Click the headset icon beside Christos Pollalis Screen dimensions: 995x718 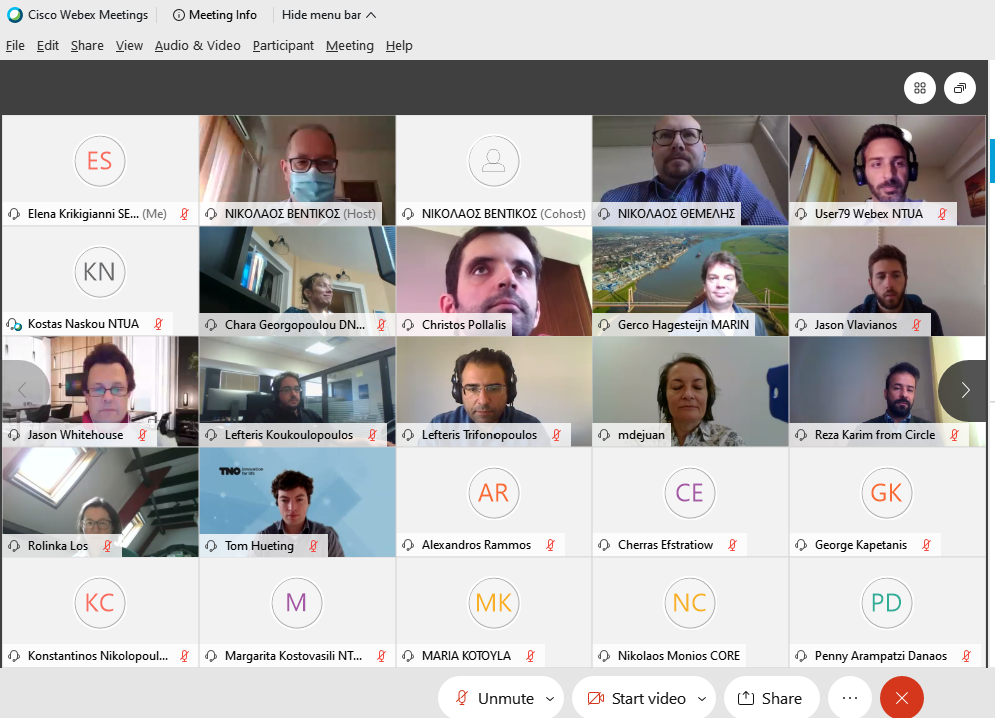[408, 325]
